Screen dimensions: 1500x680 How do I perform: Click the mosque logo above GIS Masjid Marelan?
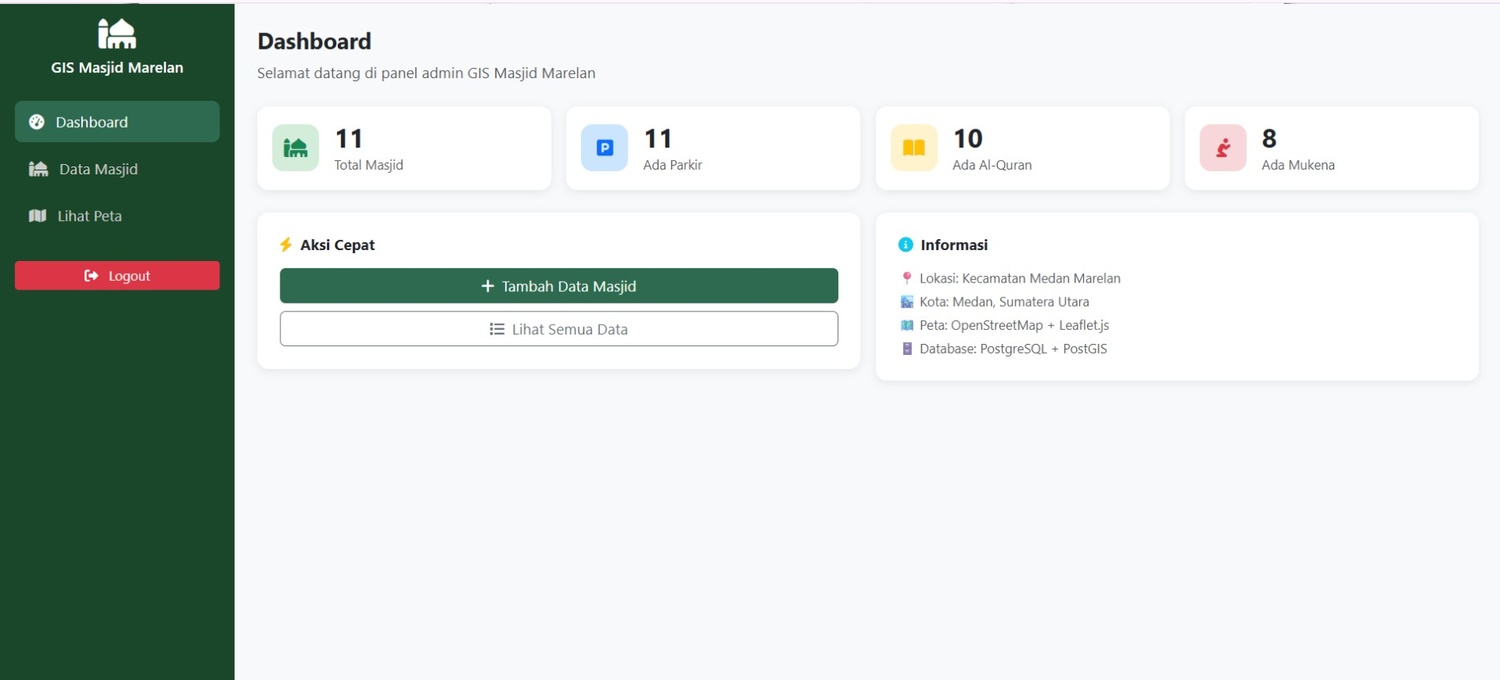[x=117, y=33]
